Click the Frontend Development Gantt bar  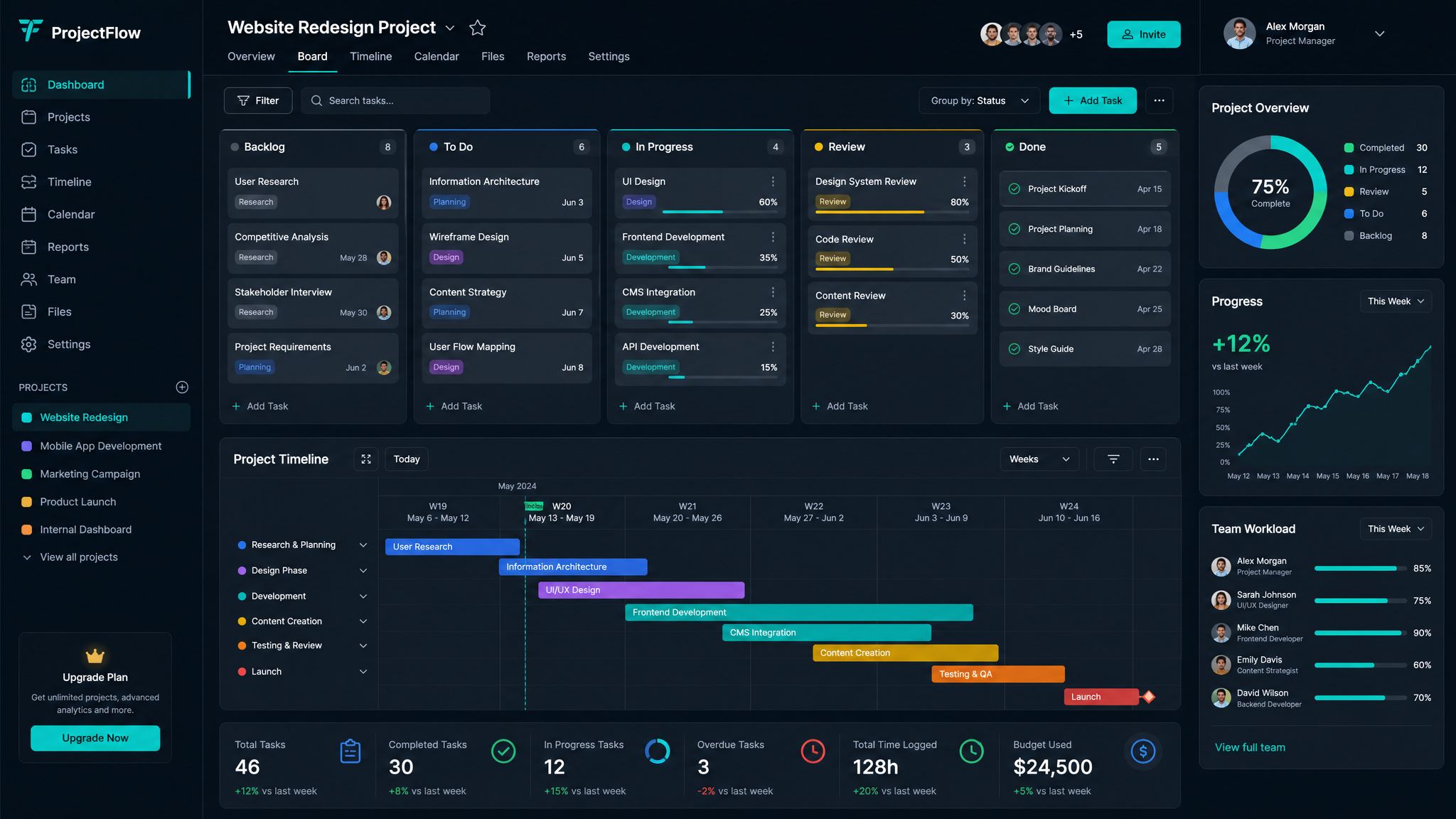pos(799,612)
